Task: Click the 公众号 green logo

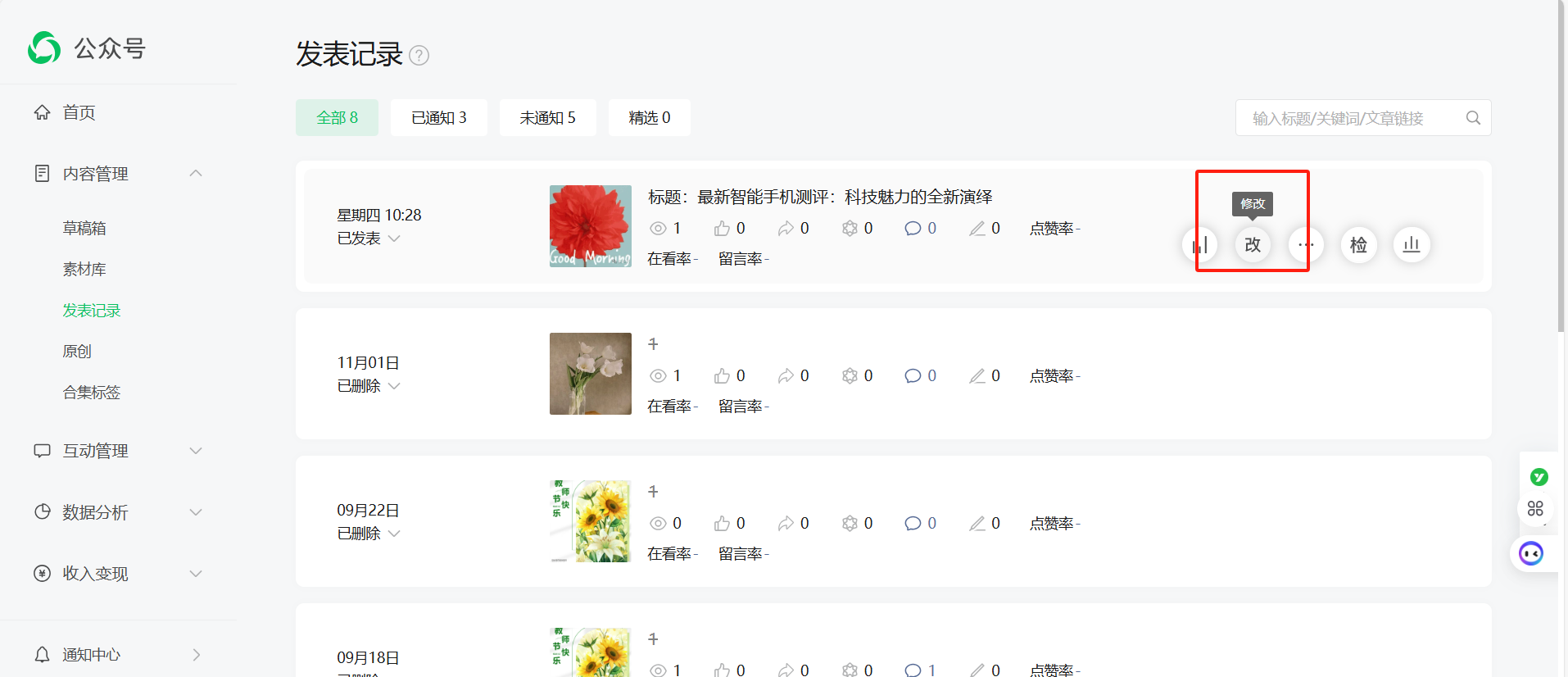Action: click(44, 48)
